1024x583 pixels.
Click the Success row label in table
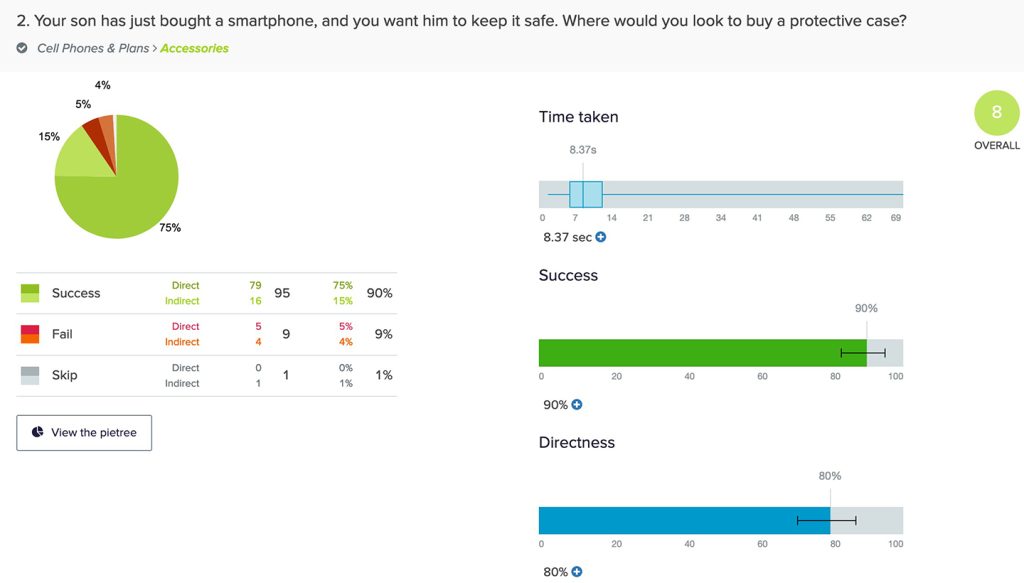point(76,293)
